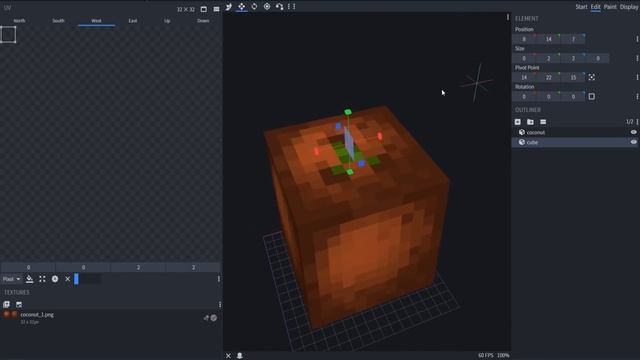Click the red X-axis gizmo handle at right
The height and width of the screenshot is (360, 640).
click(380, 136)
